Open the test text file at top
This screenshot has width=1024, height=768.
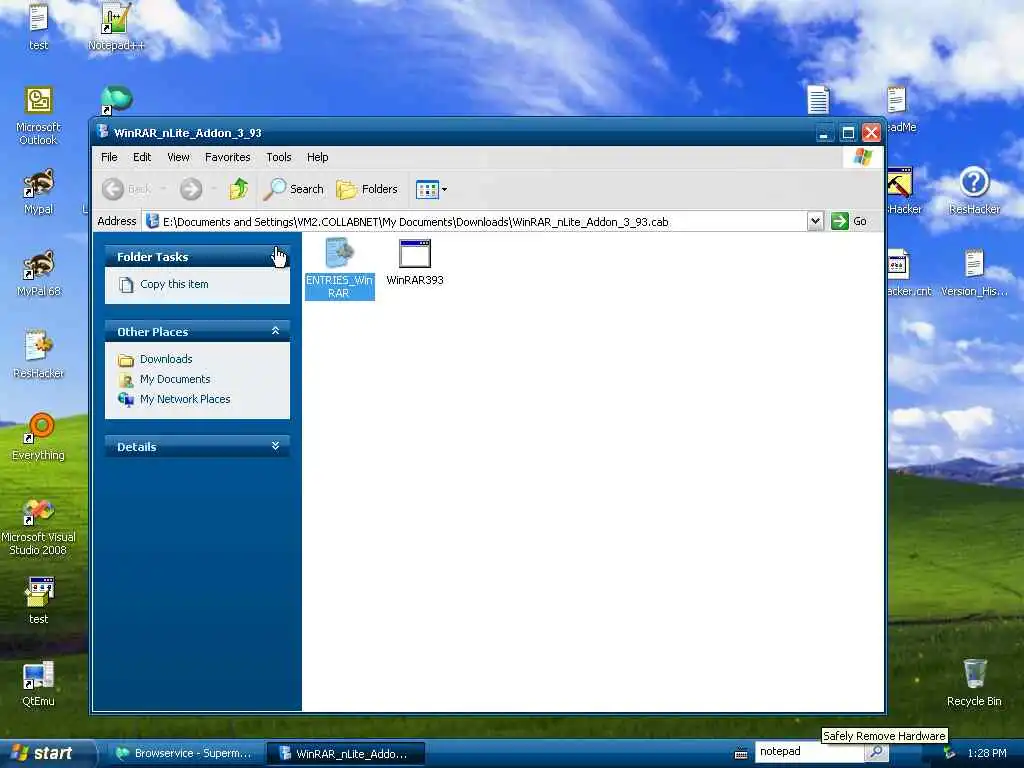[x=39, y=27]
